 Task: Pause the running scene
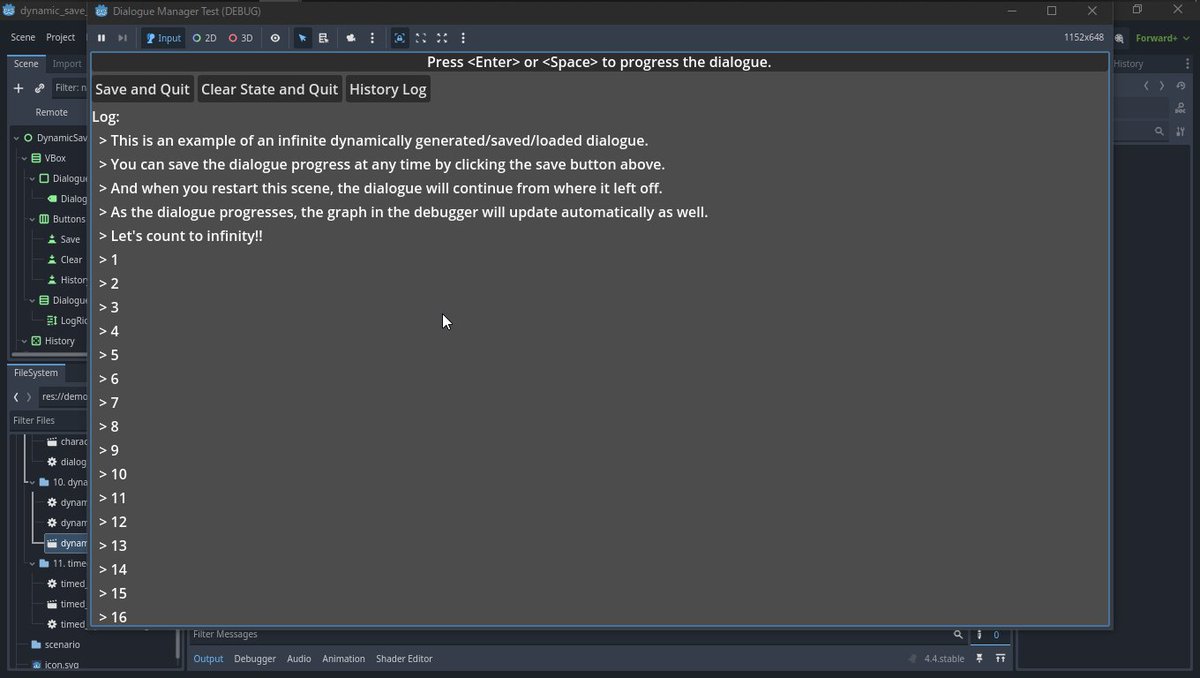click(x=101, y=38)
